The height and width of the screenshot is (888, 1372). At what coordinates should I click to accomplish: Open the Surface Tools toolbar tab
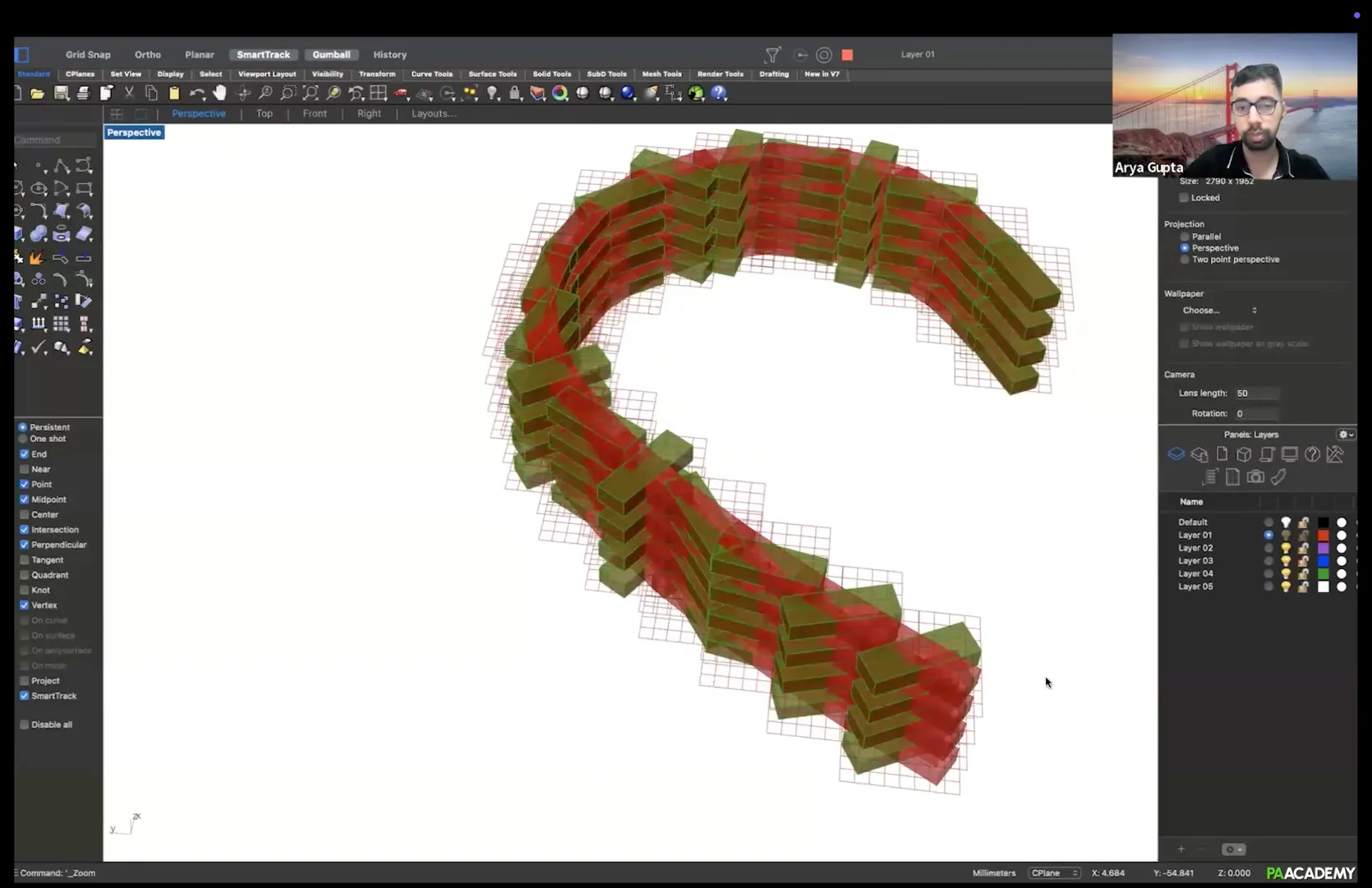[492, 74]
